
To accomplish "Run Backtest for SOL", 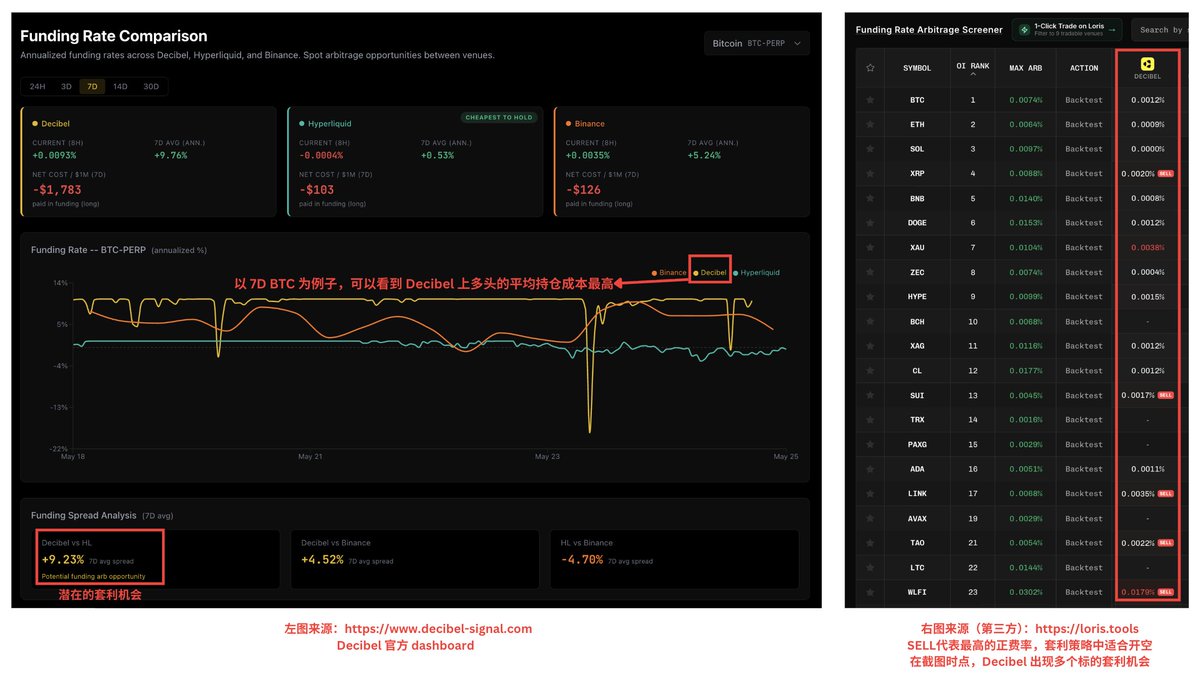I will (x=1084, y=149).
